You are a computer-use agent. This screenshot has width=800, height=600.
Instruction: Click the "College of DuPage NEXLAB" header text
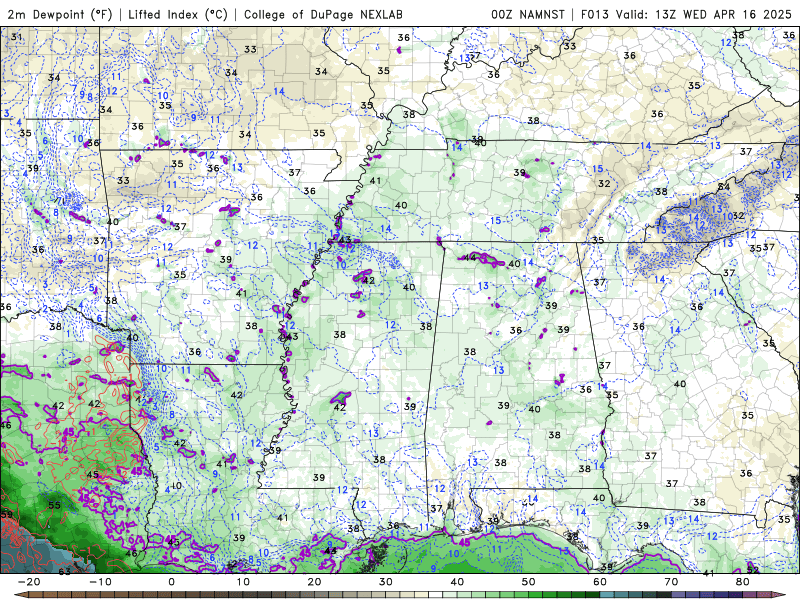(x=323, y=14)
